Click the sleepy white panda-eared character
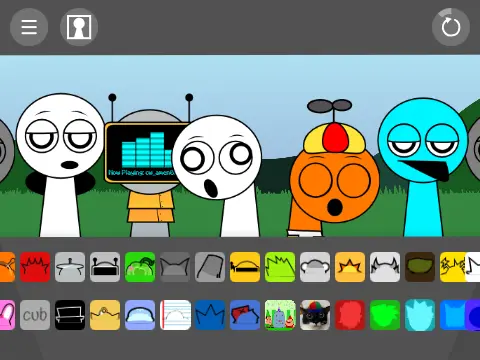This screenshot has height=360, width=480. coord(61,165)
